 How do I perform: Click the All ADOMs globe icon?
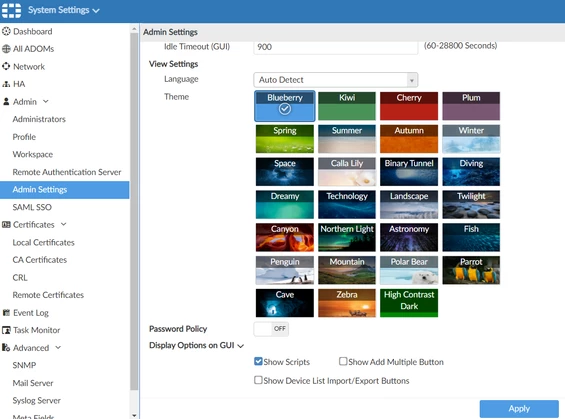pyautogui.click(x=6, y=49)
